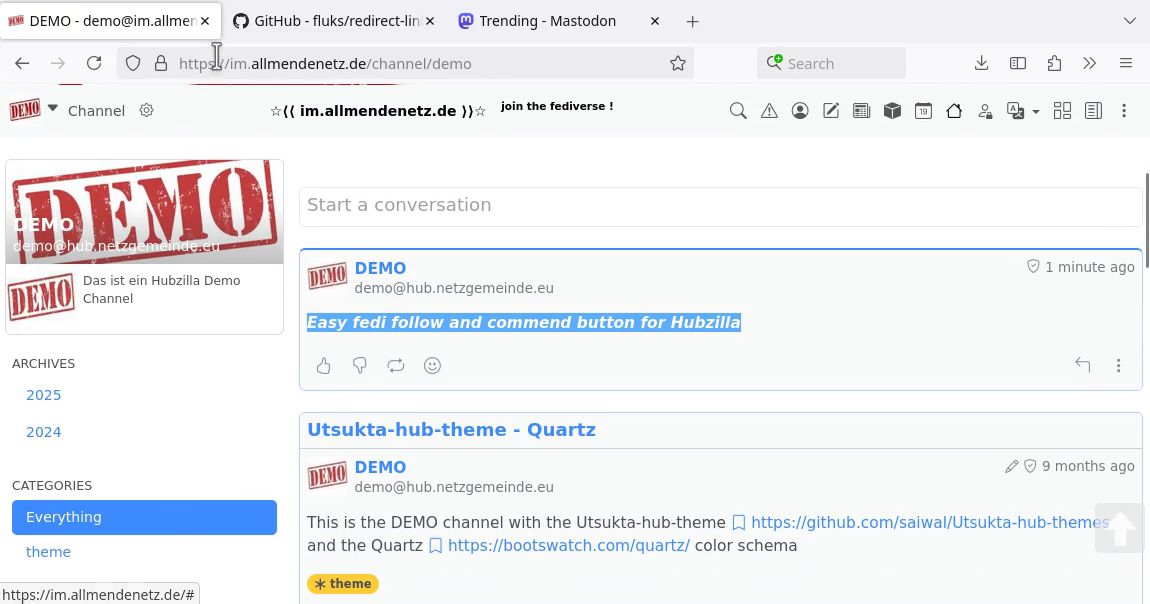Open the calendar app icon in the navbar
Screen dimensions: 1150x604
(x=923, y=111)
